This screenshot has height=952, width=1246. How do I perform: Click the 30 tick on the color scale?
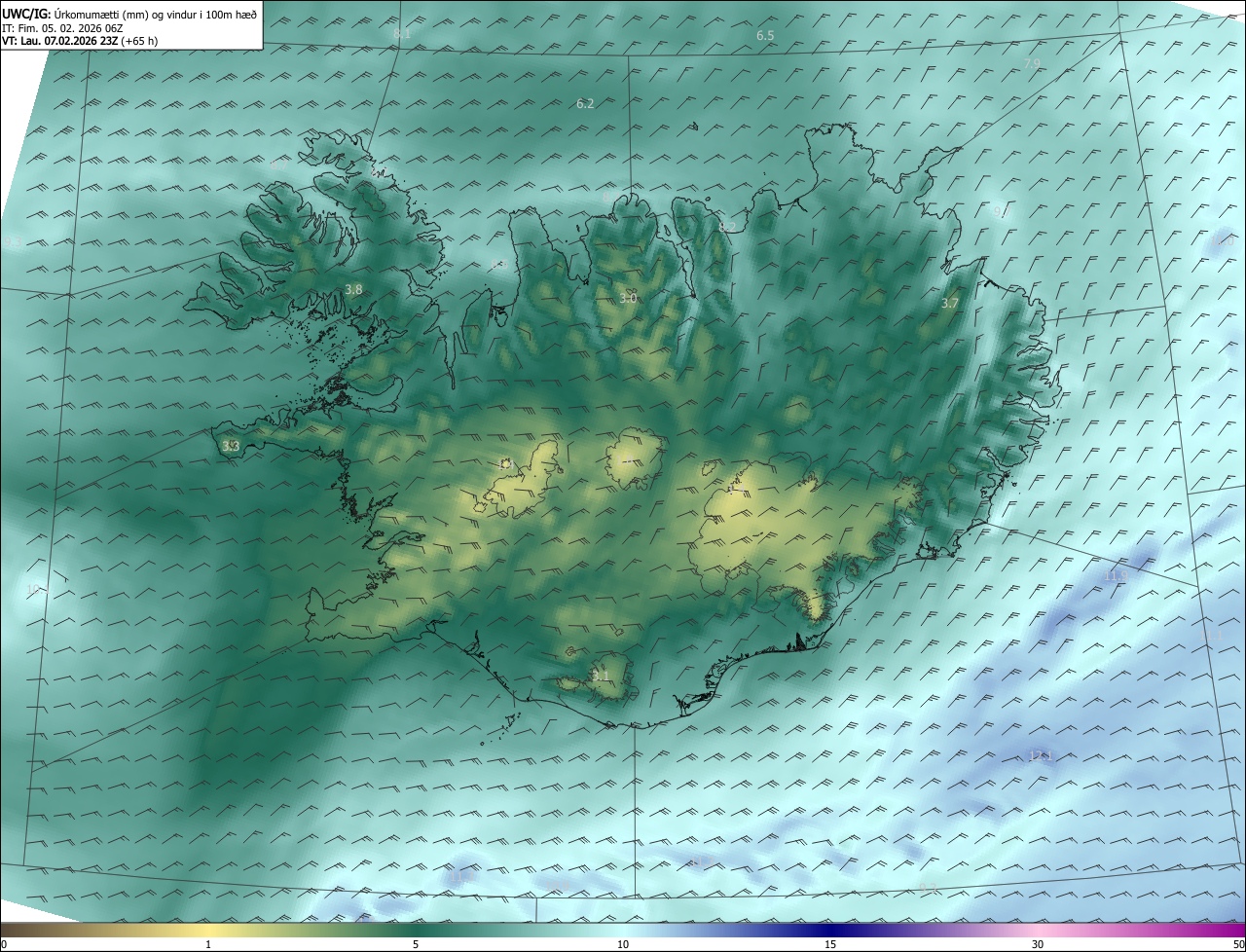pos(1038,944)
